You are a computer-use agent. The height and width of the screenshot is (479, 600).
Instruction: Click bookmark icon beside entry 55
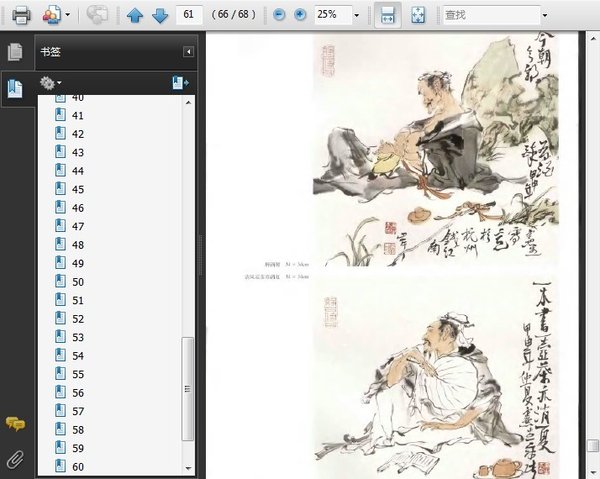(60, 373)
